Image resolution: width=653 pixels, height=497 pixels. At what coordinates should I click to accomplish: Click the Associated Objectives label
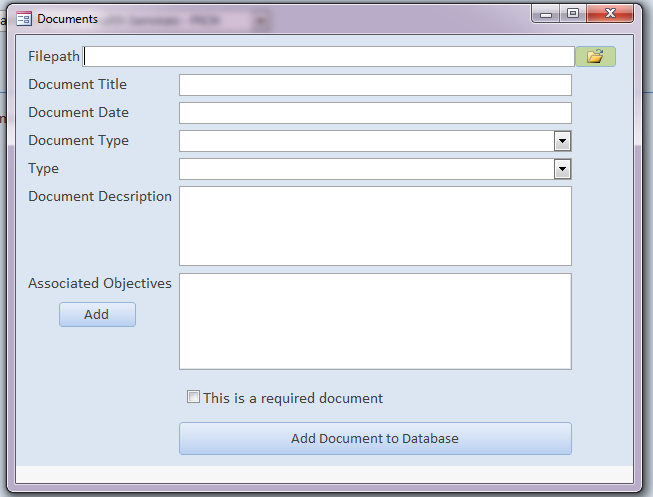100,283
